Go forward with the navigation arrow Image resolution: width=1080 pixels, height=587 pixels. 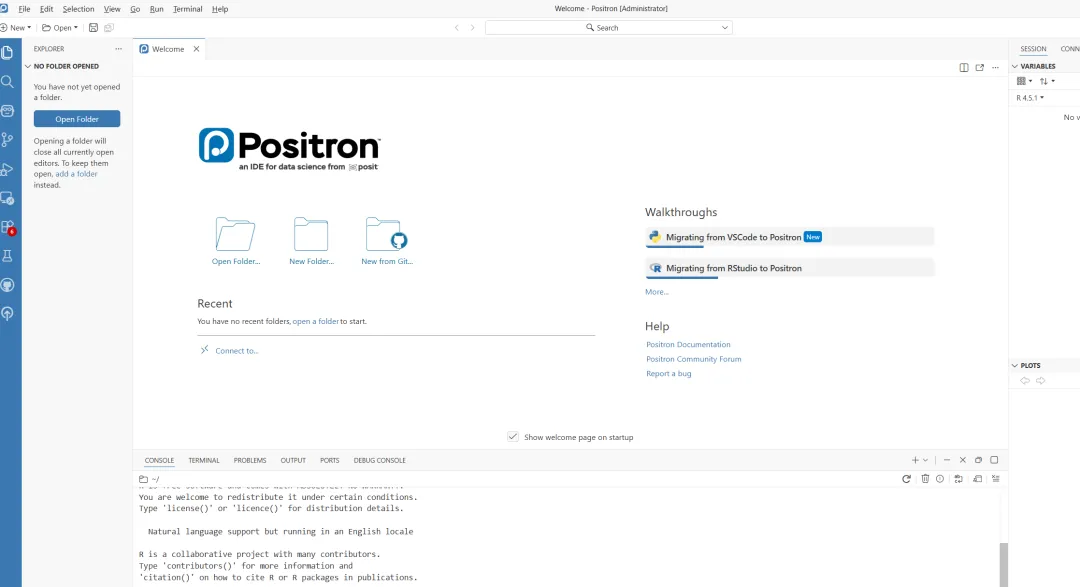(x=472, y=28)
